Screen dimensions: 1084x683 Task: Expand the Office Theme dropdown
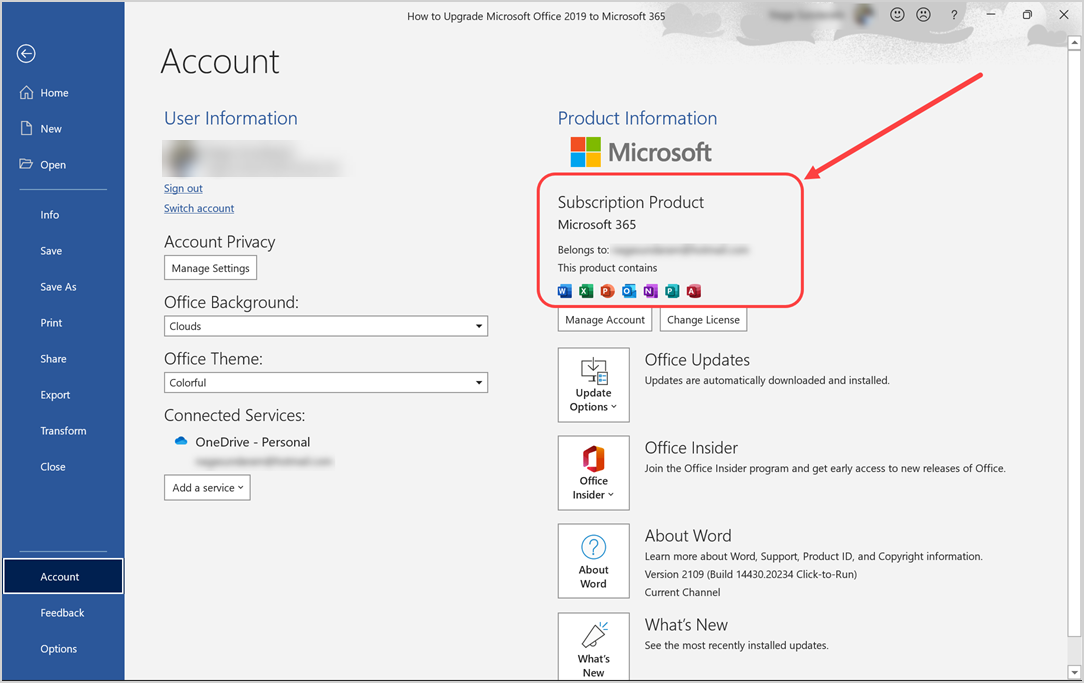(326, 383)
